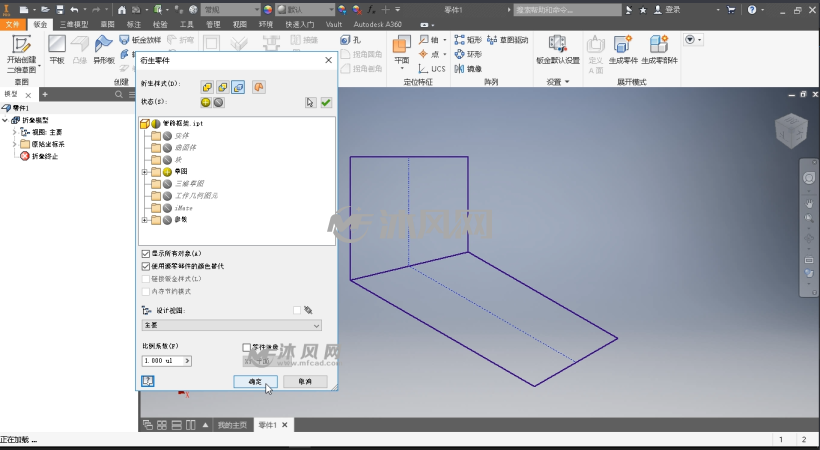Open the 设计视图 主要 dropdown
The width and height of the screenshot is (820, 450).
pos(232,325)
